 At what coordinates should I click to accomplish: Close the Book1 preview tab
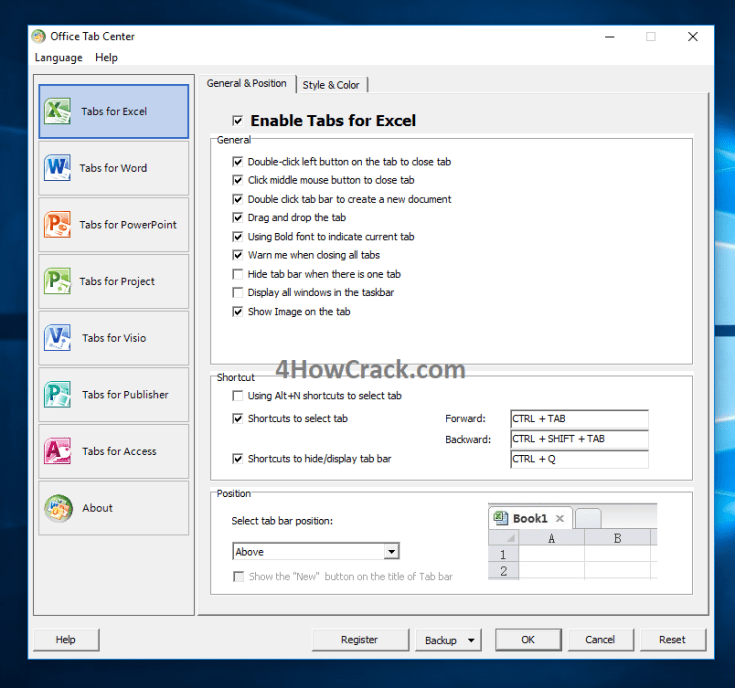coord(560,518)
